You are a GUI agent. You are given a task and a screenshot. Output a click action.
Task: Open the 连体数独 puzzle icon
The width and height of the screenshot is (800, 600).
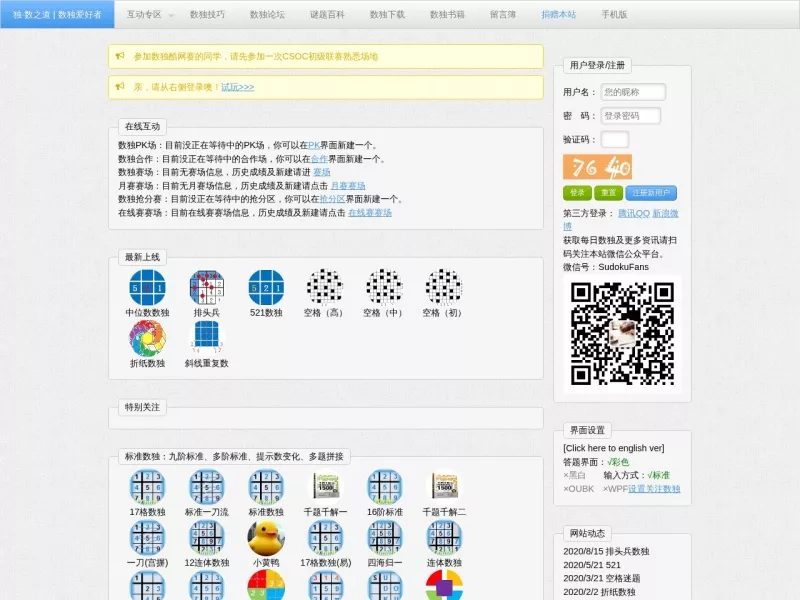point(444,538)
